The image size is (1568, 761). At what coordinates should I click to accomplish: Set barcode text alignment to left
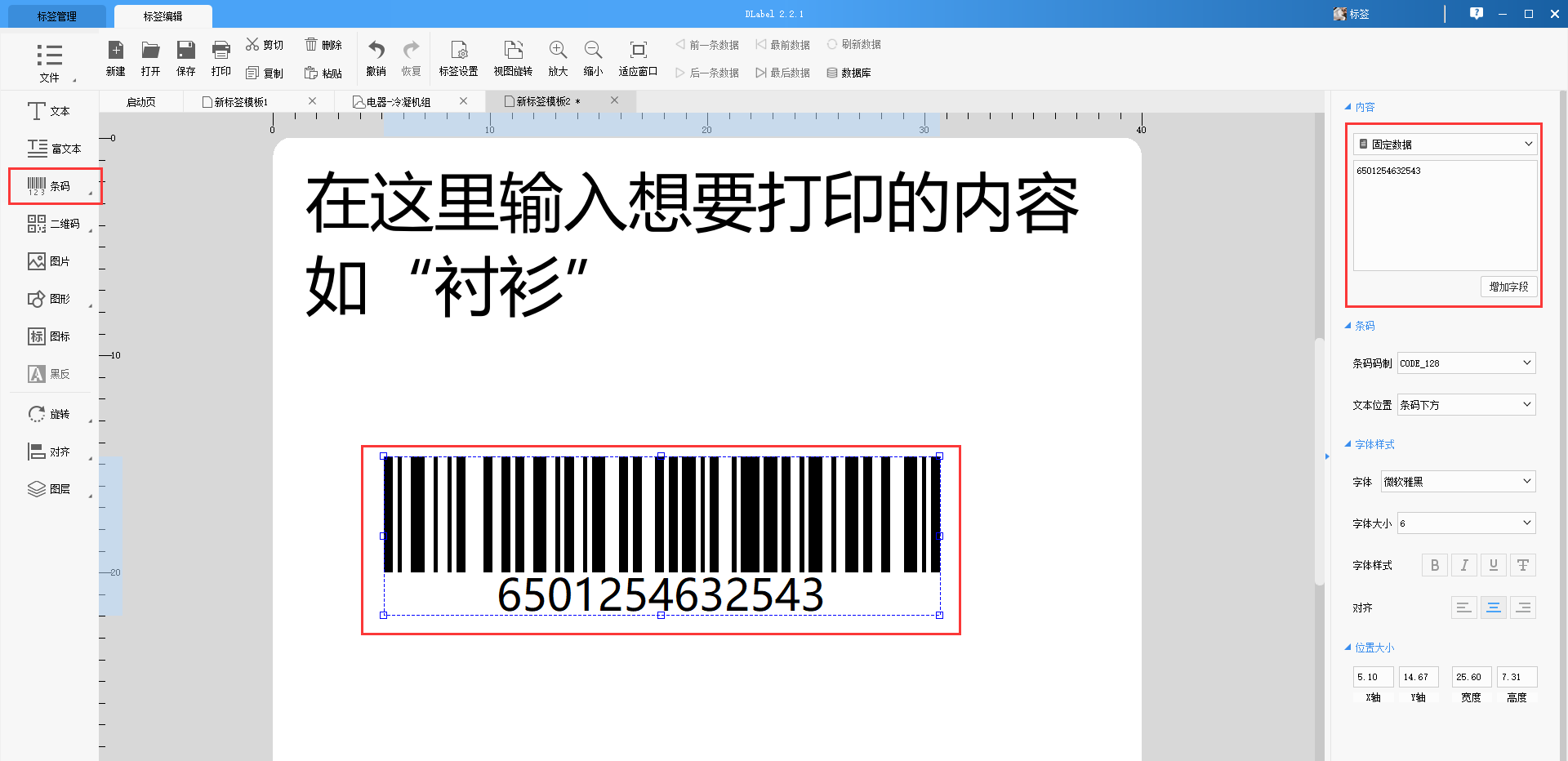point(1464,607)
